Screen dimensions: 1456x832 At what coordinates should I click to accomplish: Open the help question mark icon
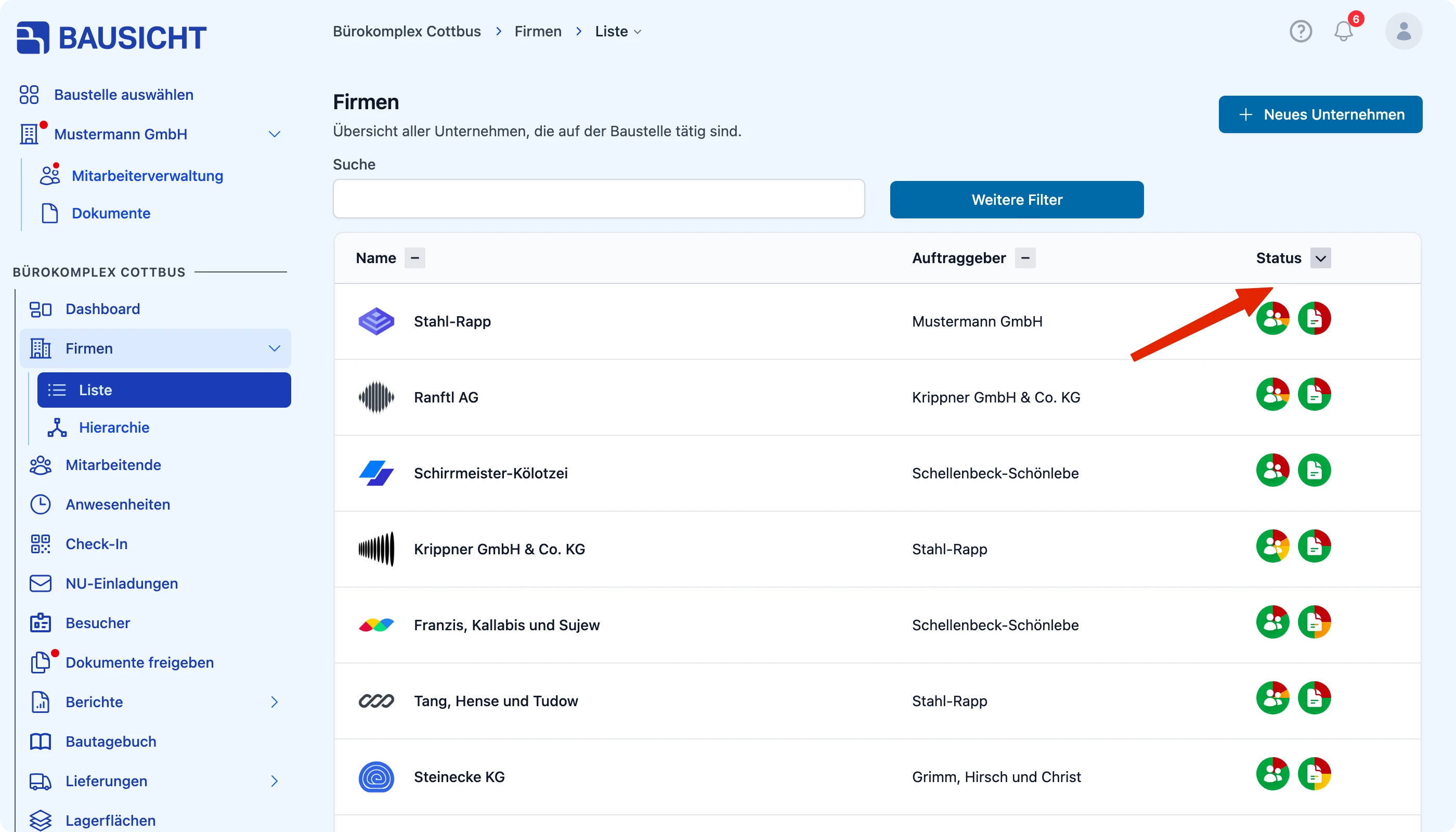1301,31
